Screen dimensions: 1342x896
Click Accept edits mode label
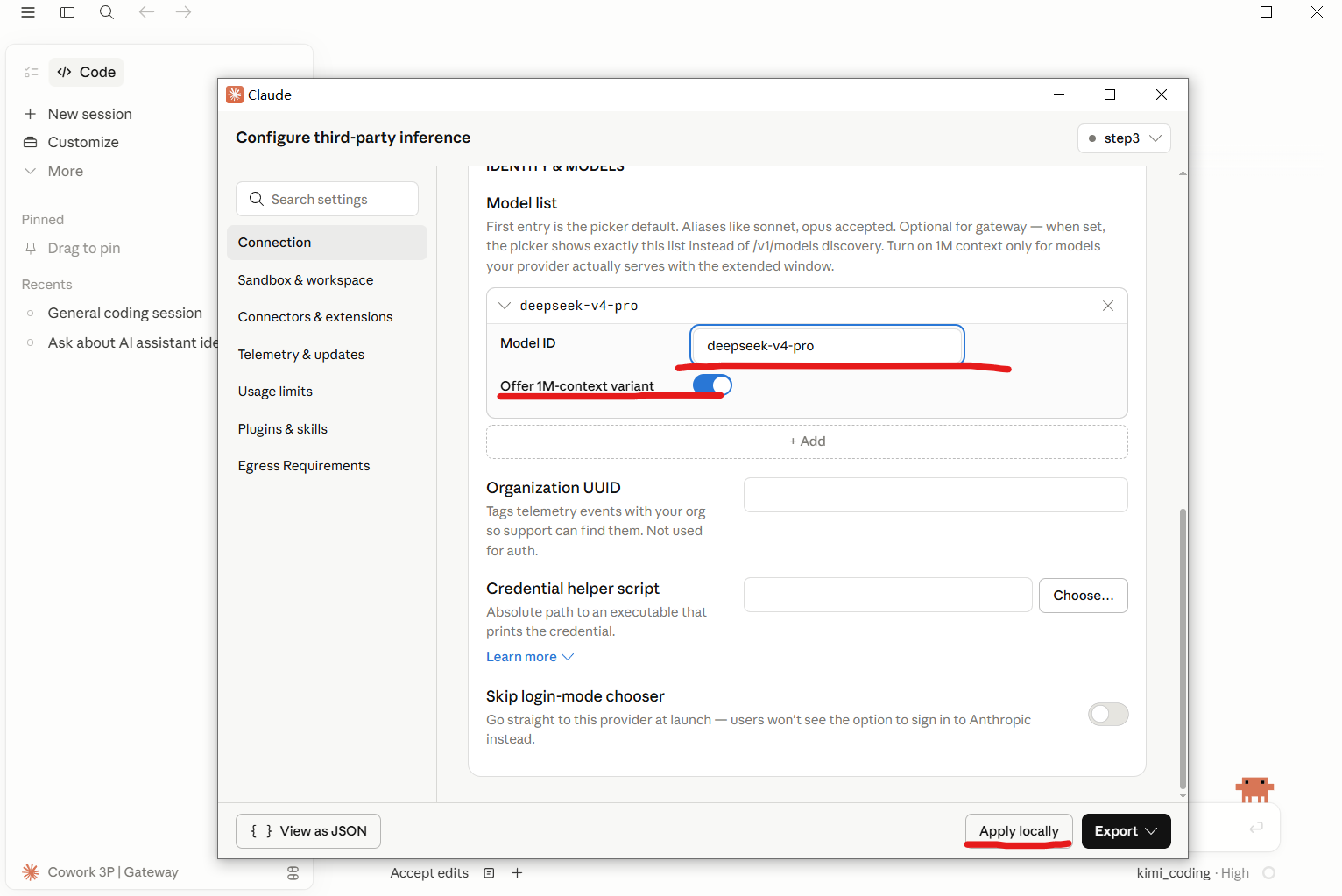click(429, 873)
